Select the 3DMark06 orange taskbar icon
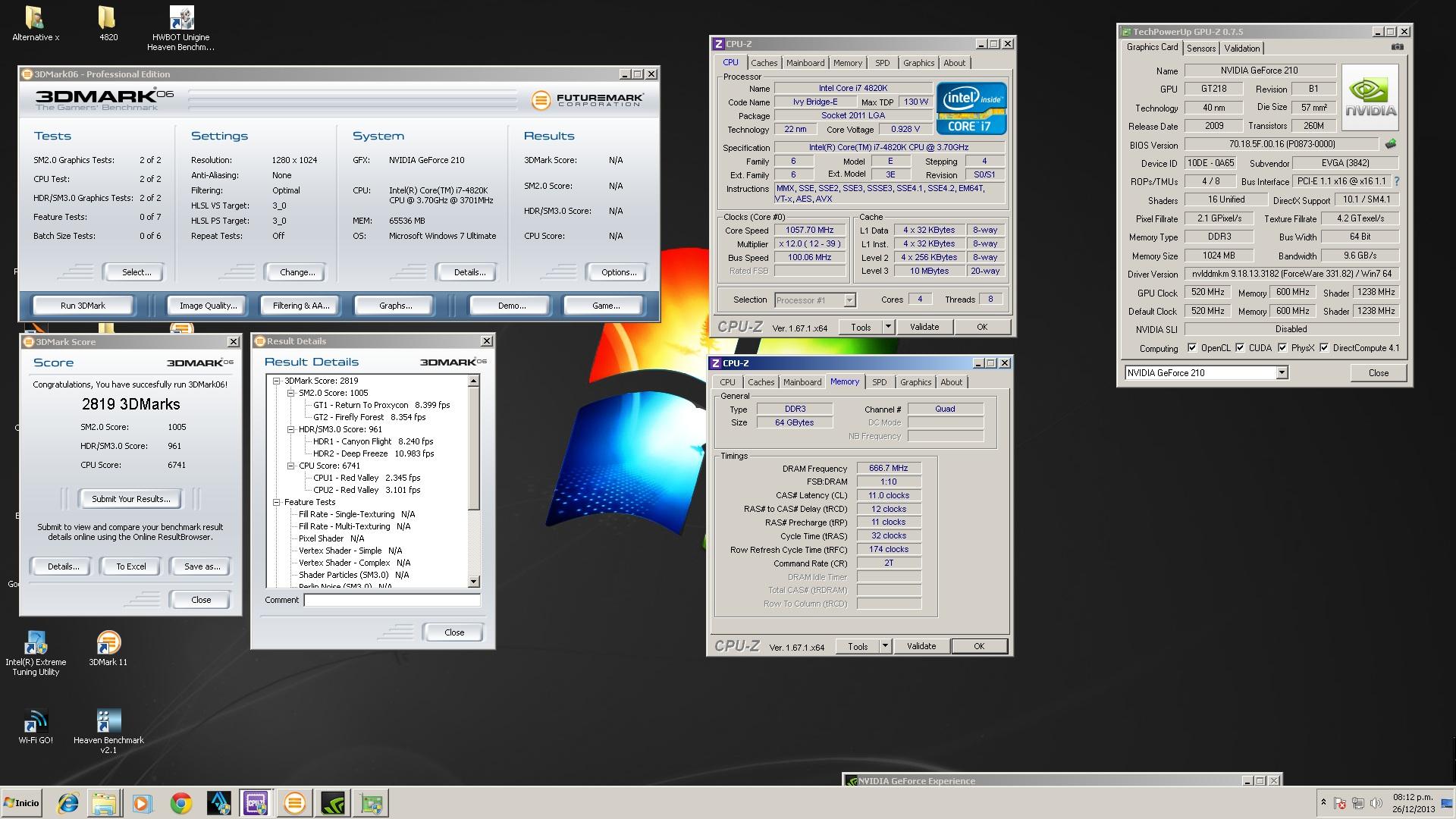The image size is (1456, 819). tap(294, 803)
